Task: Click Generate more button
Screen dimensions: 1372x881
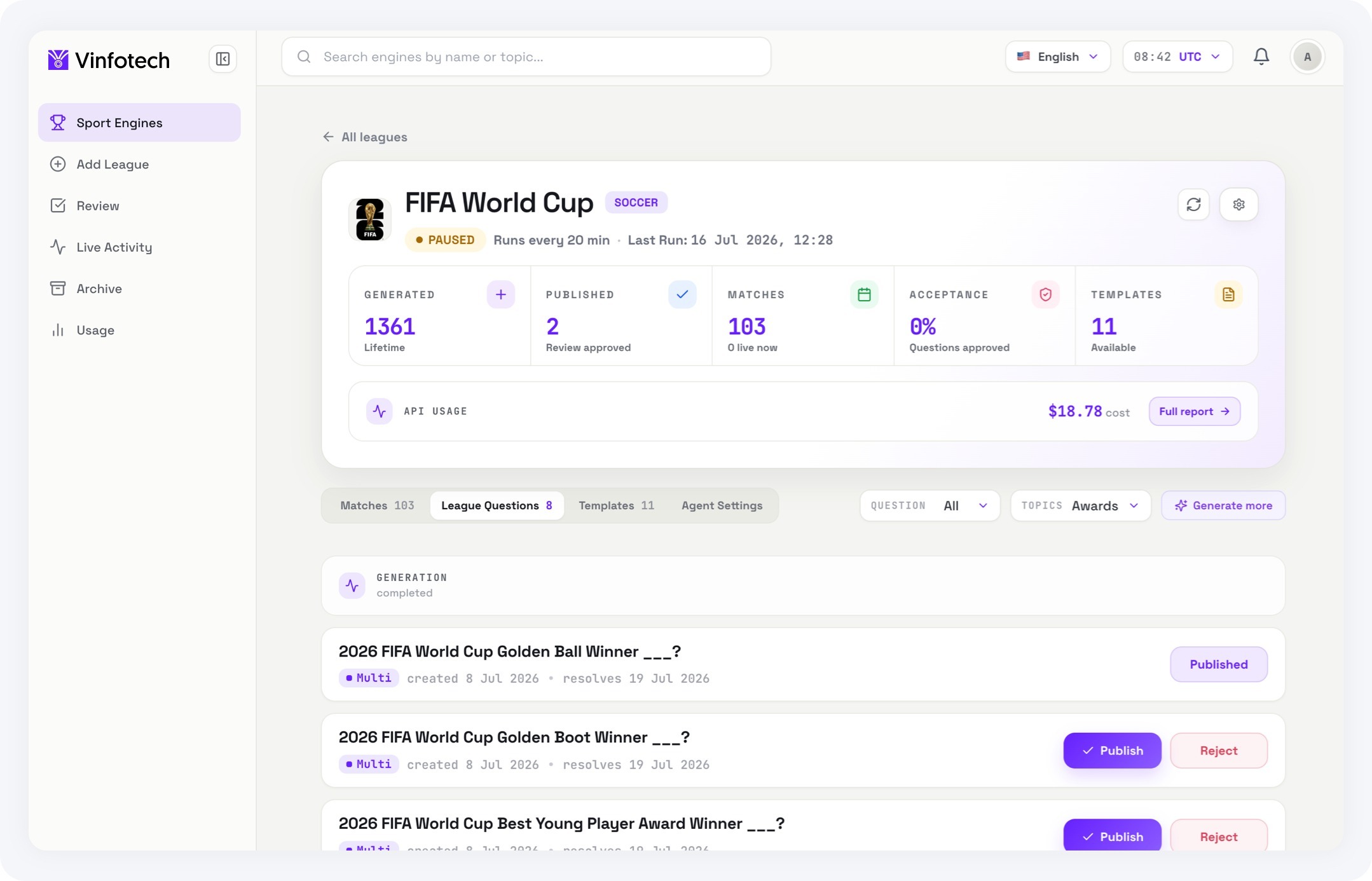Action: click(1223, 505)
